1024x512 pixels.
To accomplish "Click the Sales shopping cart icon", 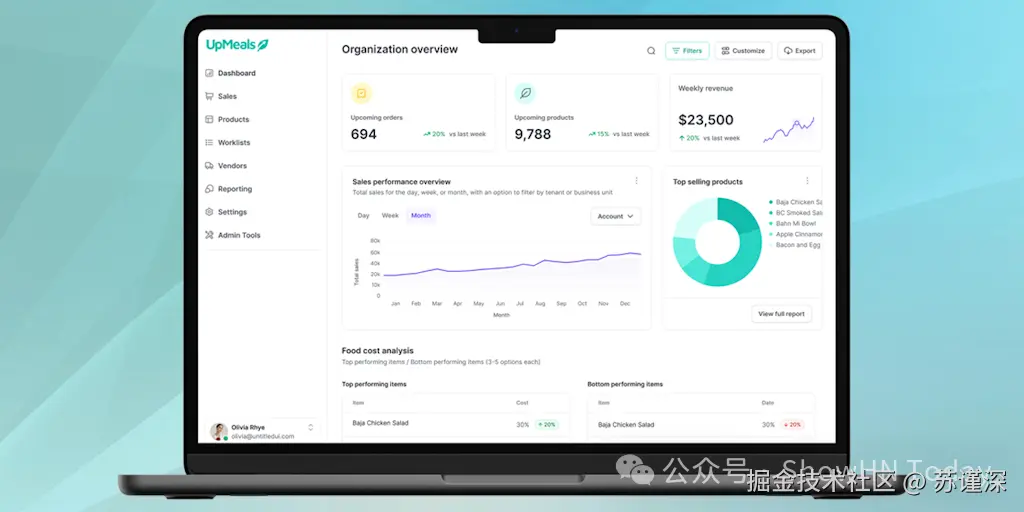I will pos(209,96).
